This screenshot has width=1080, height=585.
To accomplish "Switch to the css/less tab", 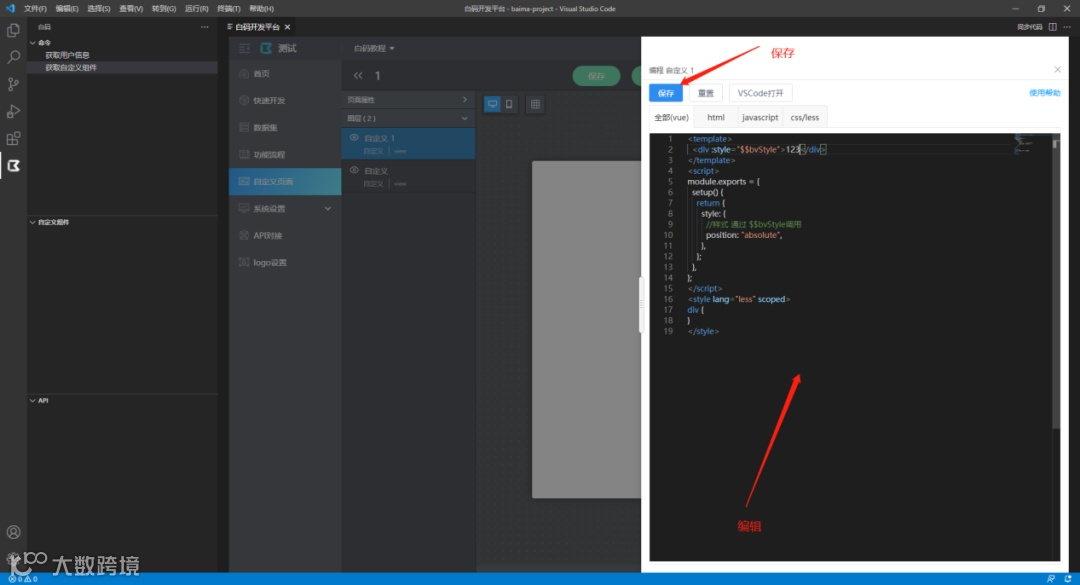I will coord(804,118).
